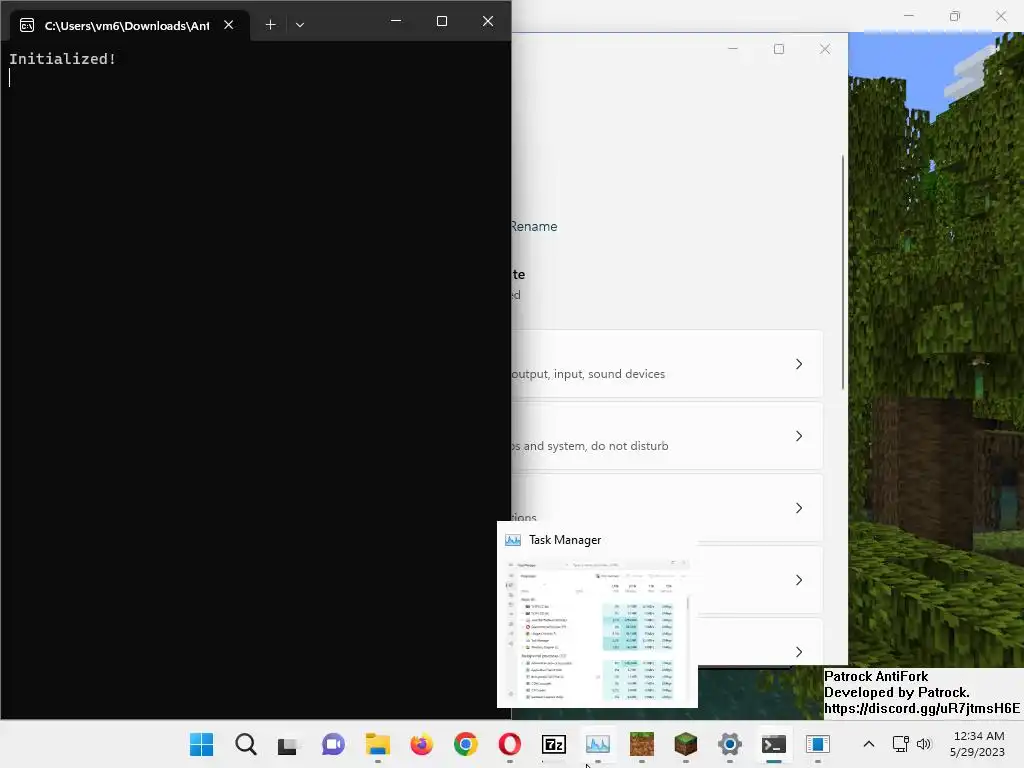Open the bottom Settings row chevron
This screenshot has width=1024, height=768.
coord(799,652)
